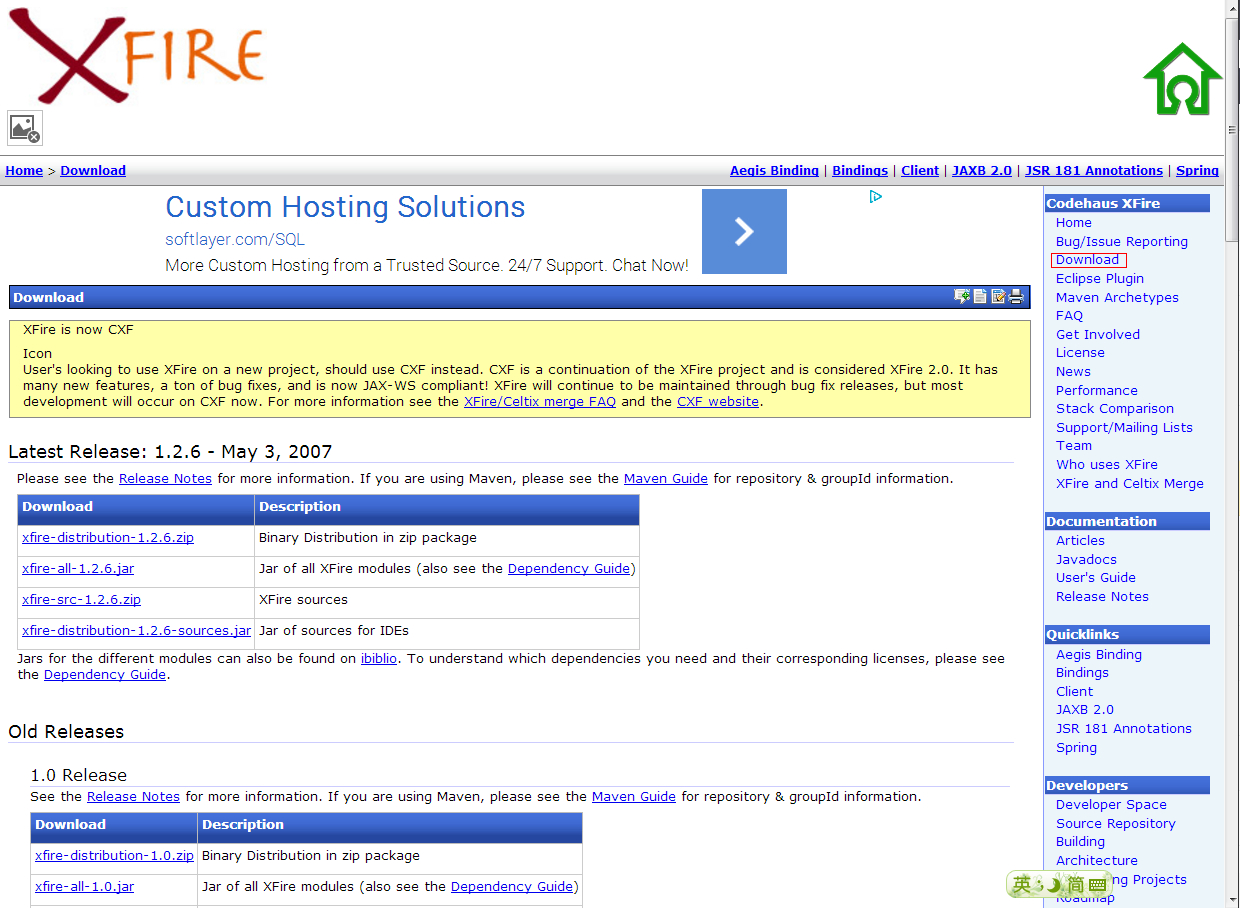Viewport: 1240px width, 908px height.
Task: Click the 简 simplified Chinese indicator
Action: pyautogui.click(x=1075, y=885)
